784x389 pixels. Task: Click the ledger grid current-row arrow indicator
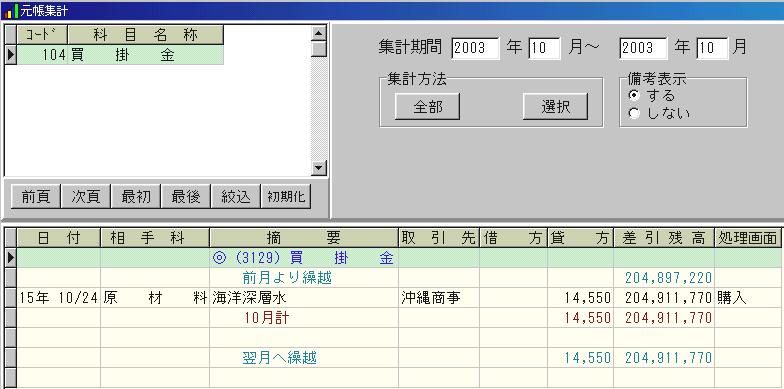tap(10, 258)
